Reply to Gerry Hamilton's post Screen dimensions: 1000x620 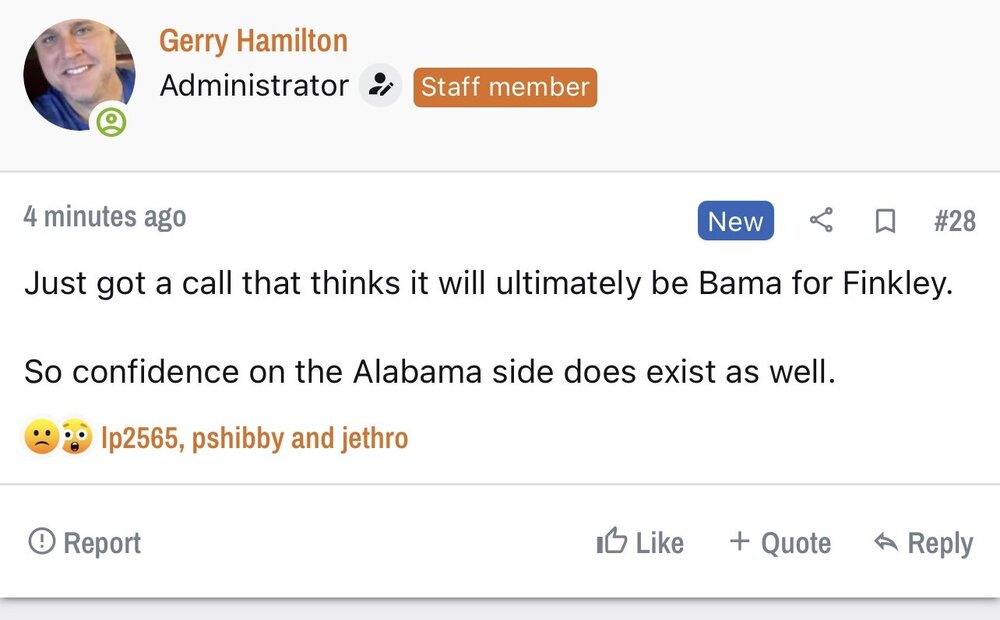click(x=923, y=543)
